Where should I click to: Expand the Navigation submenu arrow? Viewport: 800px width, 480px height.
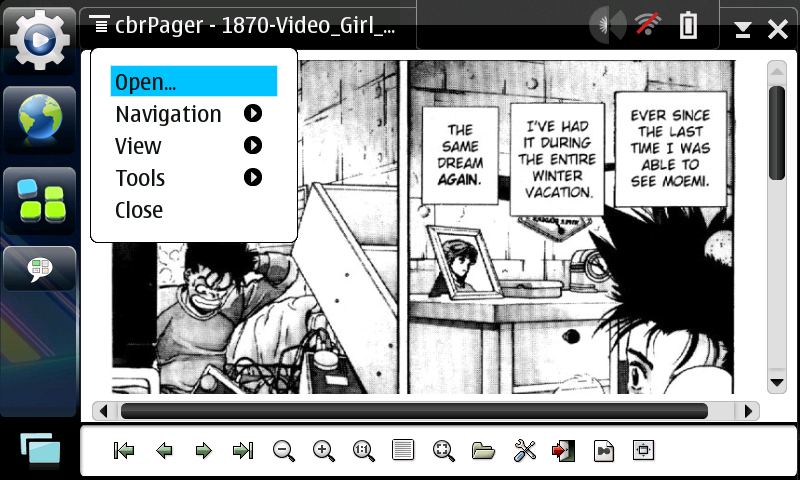(253, 113)
